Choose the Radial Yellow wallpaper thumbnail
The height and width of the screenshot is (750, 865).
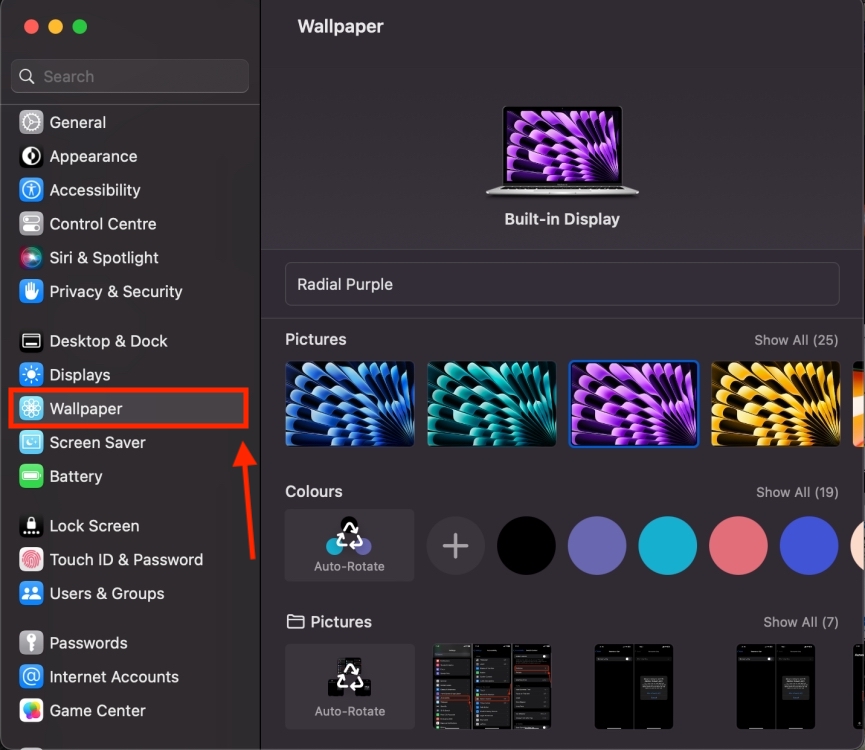[776, 404]
